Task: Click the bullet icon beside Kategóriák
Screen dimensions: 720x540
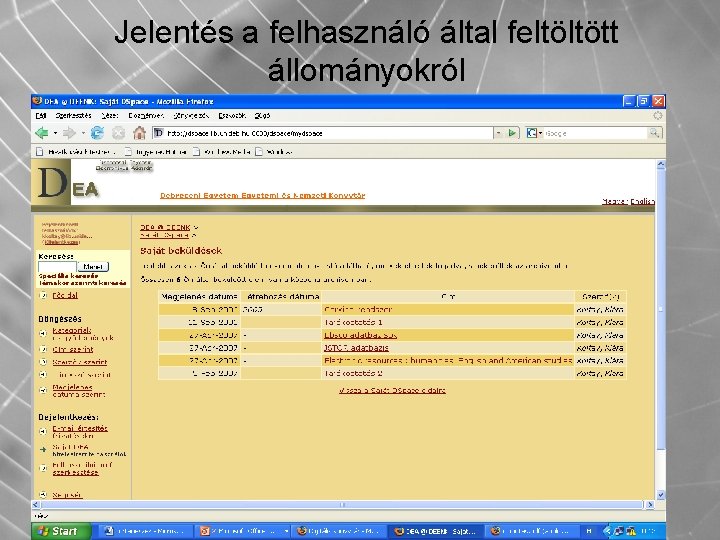Action: [x=43, y=333]
